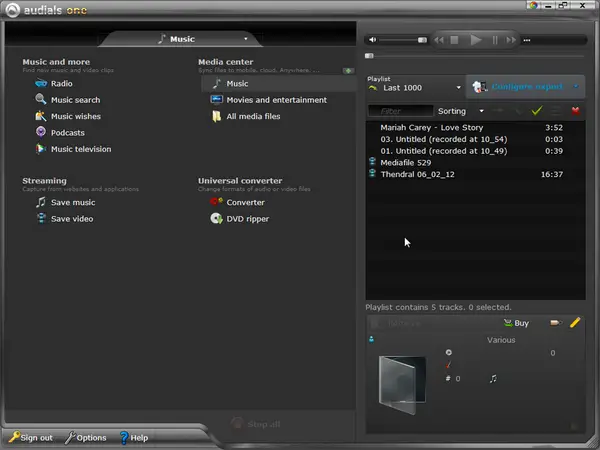This screenshot has width=600, height=450.
Task: Click the Various artist text
Action: [x=501, y=340]
